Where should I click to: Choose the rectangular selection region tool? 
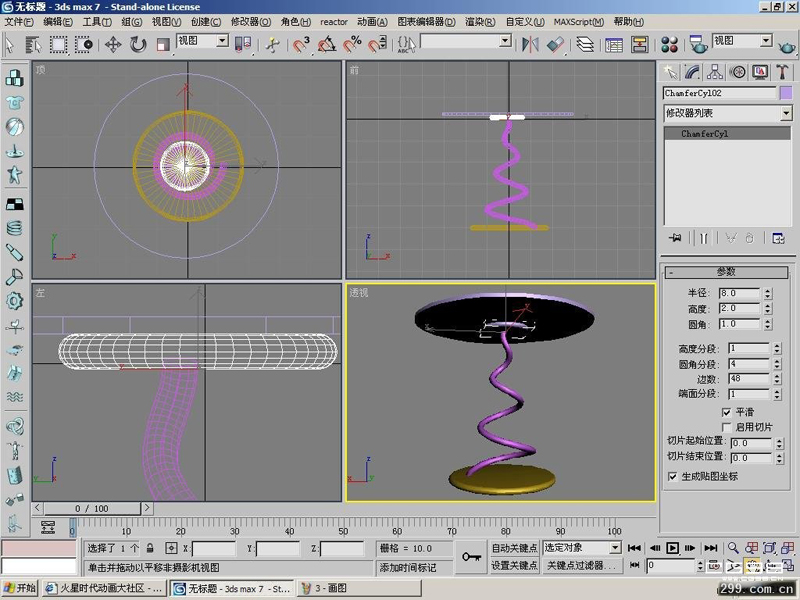click(x=58, y=44)
